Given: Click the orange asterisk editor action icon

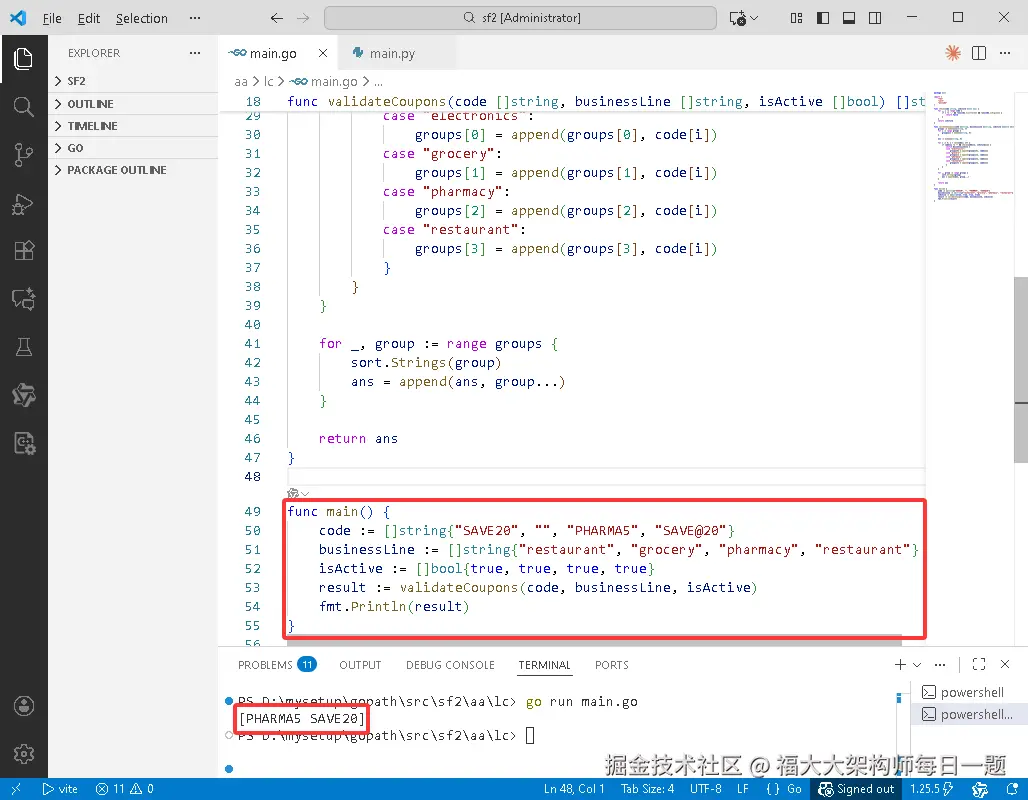Looking at the screenshot, I should click(953, 53).
